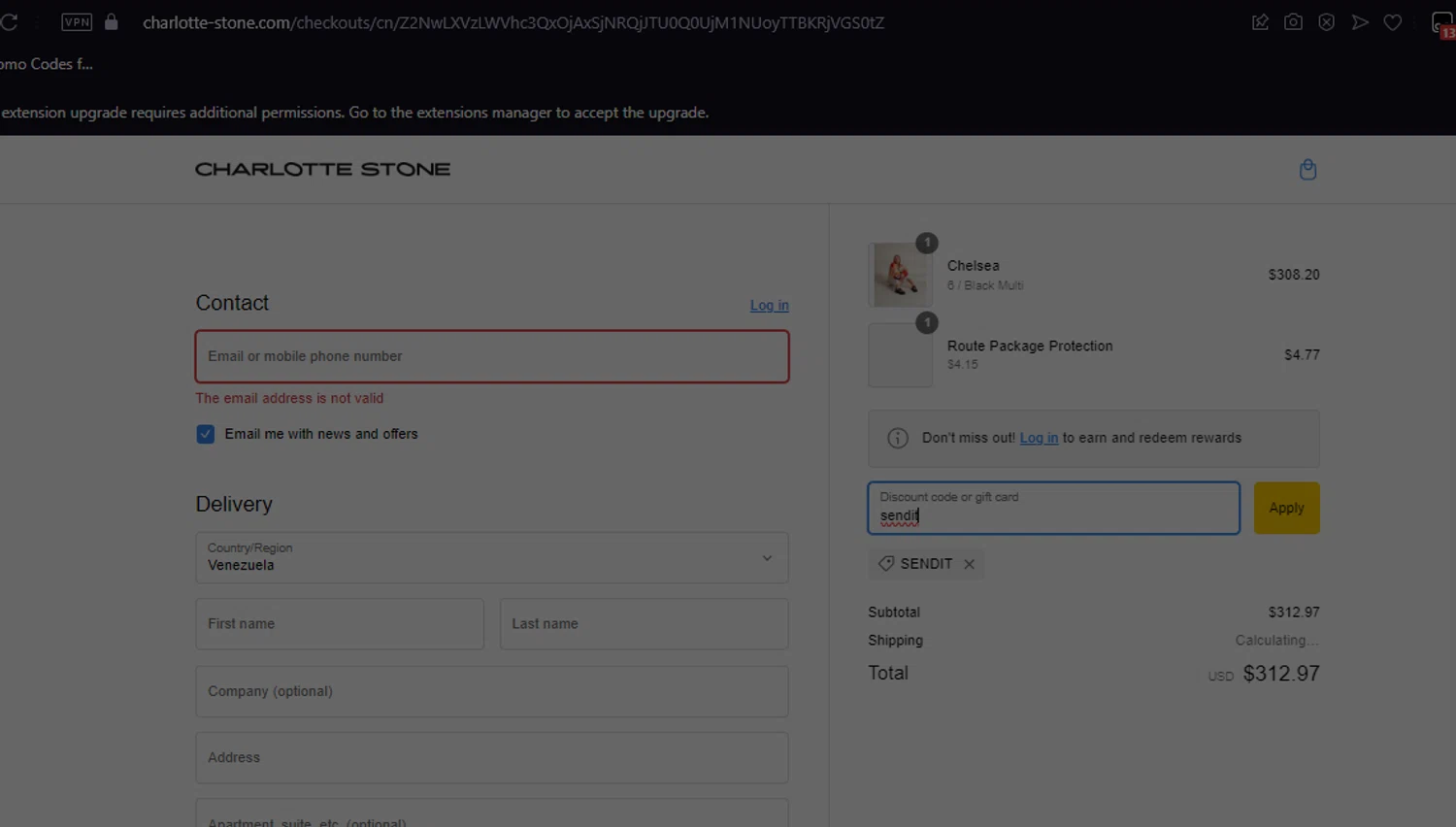
Task: Expand the Country/Region dropdown
Action: point(492,557)
